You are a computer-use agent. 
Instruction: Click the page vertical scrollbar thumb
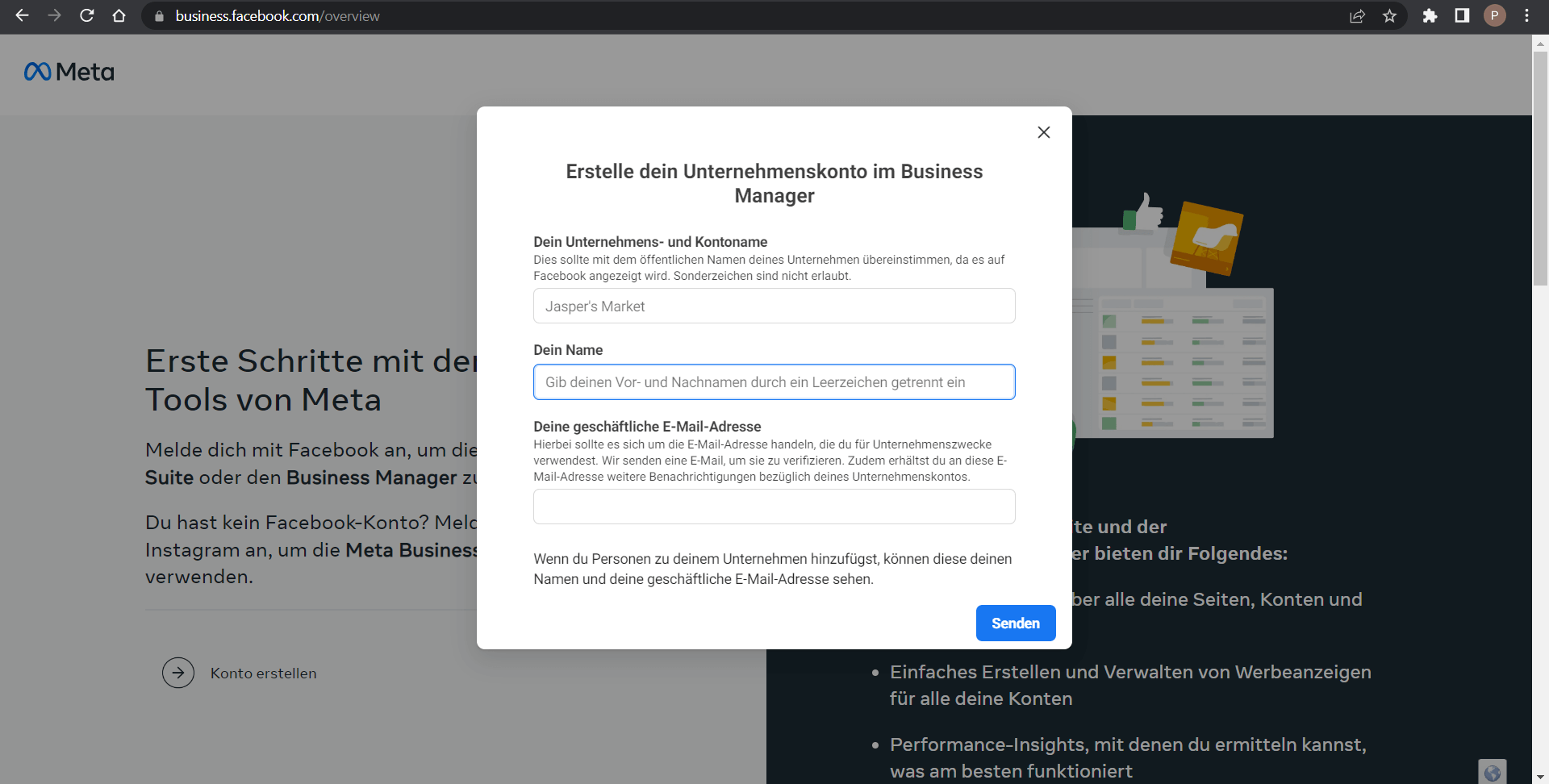(1540, 168)
